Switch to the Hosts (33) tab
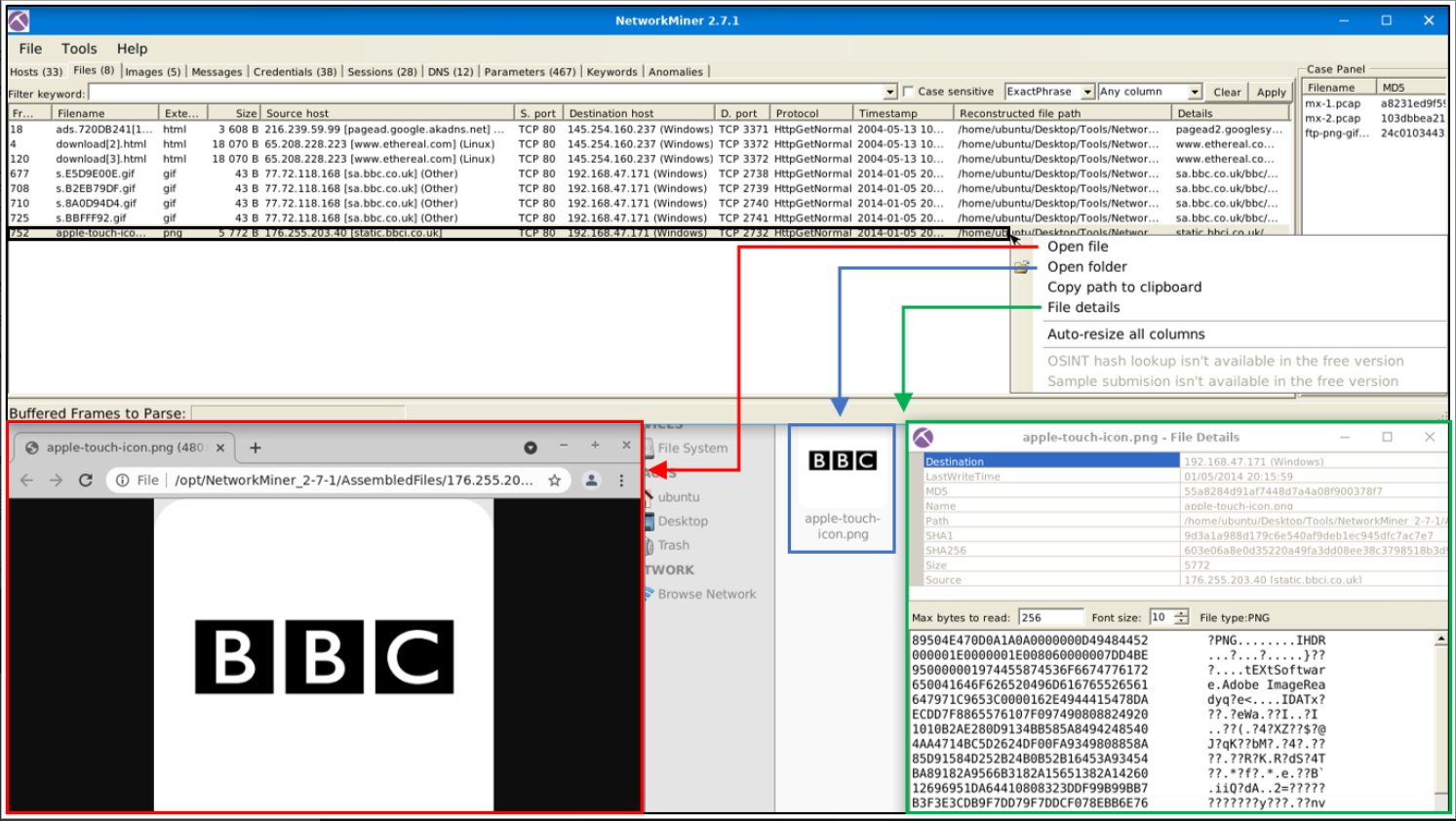The height and width of the screenshot is (821, 1456). (36, 72)
